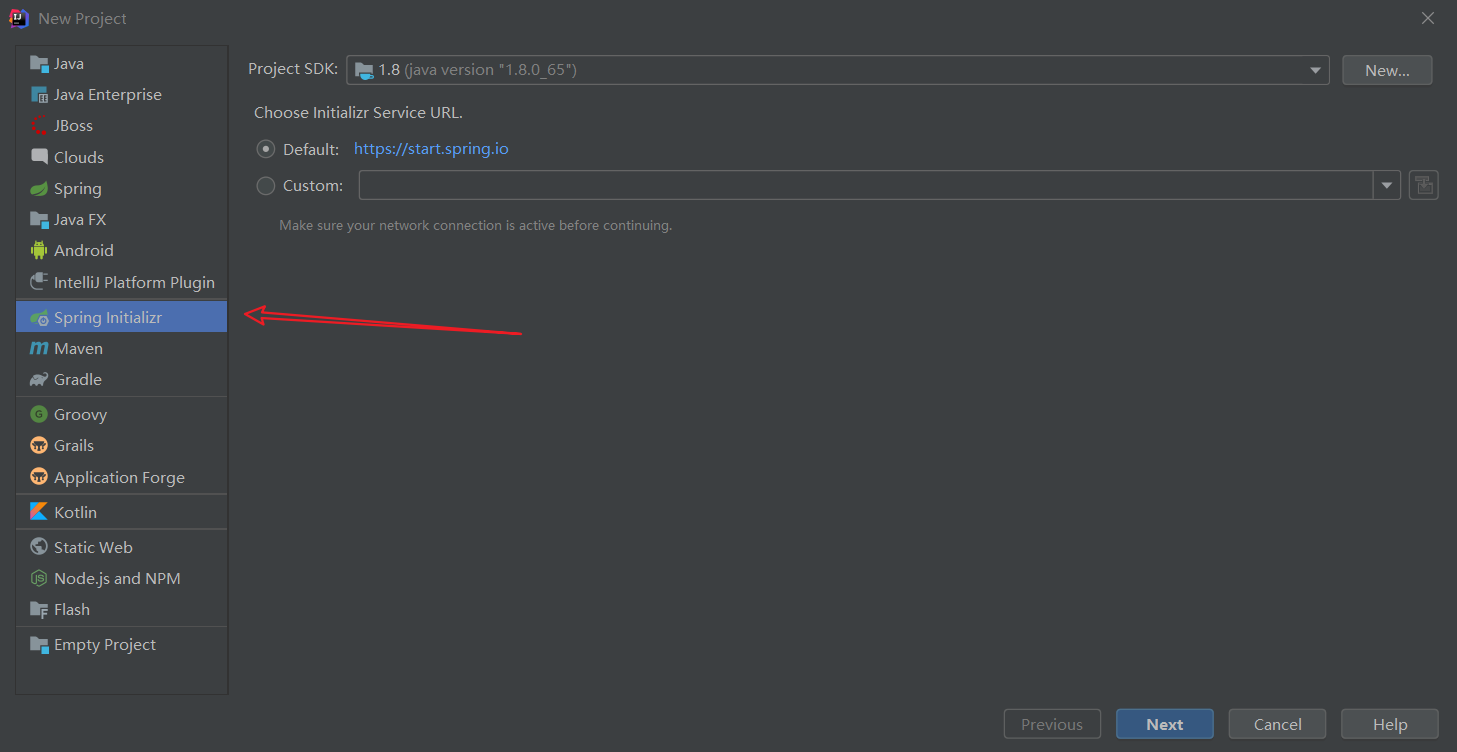Viewport: 1457px width, 752px height.
Task: Choose Maven project type
Action: 122,348
